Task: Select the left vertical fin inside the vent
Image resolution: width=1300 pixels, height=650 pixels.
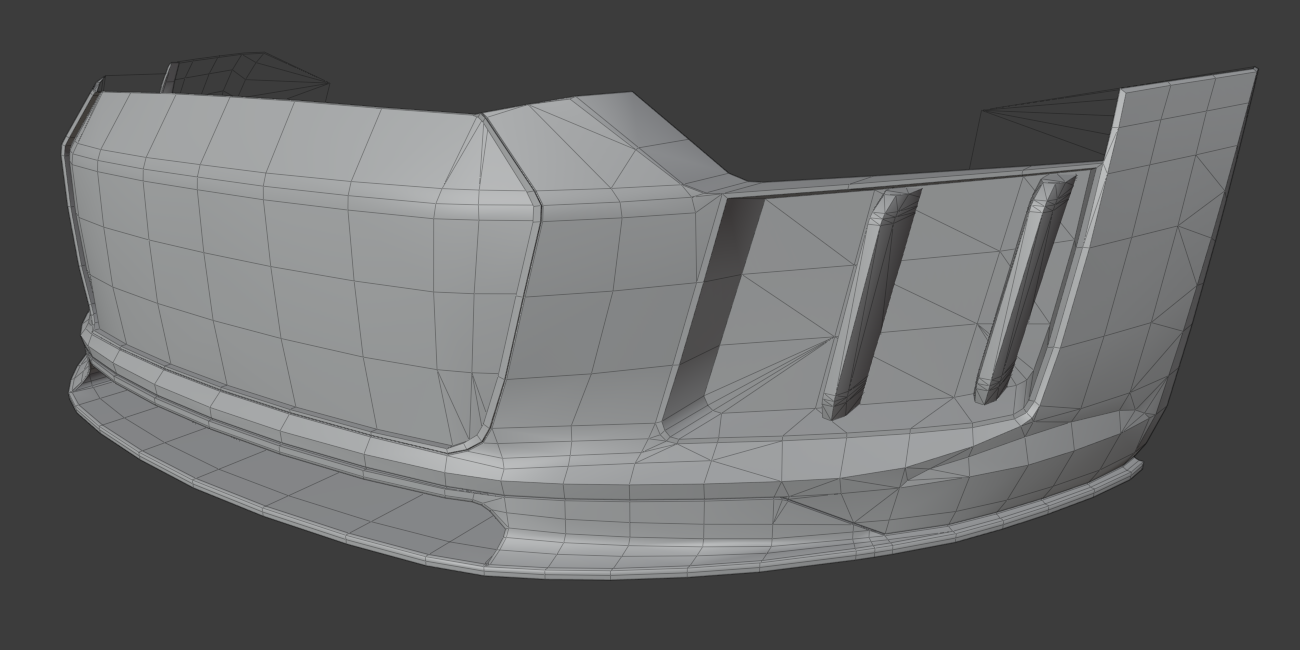Action: tap(868, 300)
